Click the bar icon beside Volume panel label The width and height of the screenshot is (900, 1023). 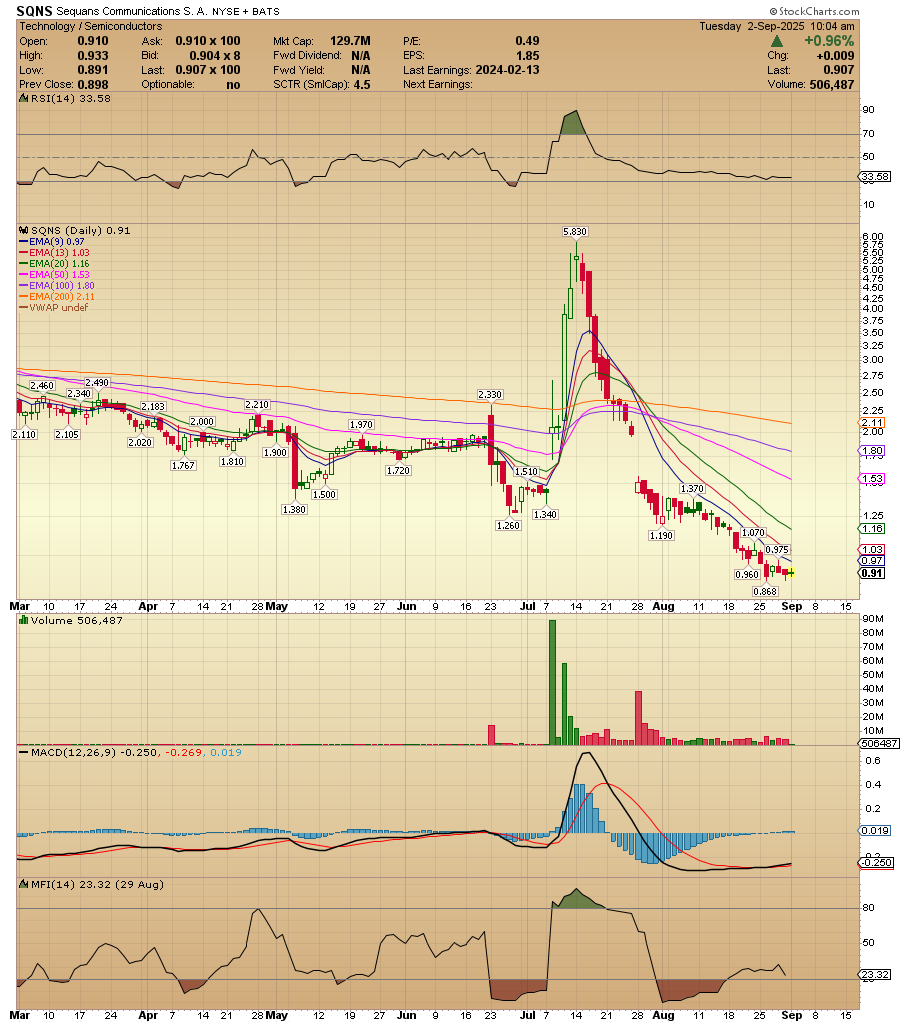24,620
